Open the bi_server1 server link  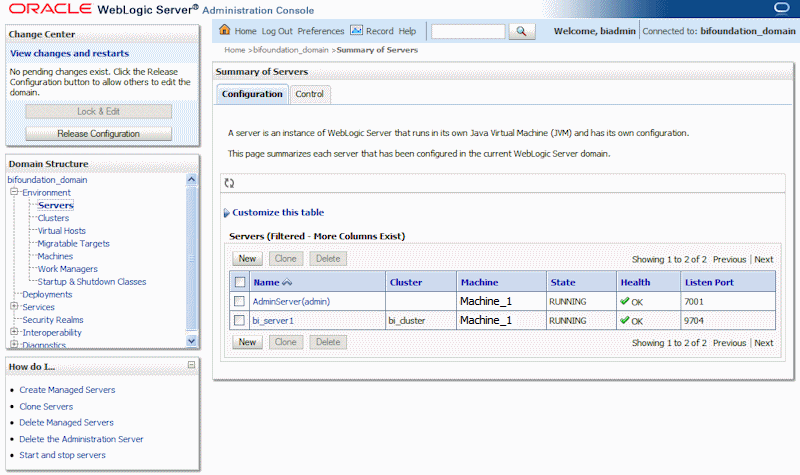[x=277, y=320]
